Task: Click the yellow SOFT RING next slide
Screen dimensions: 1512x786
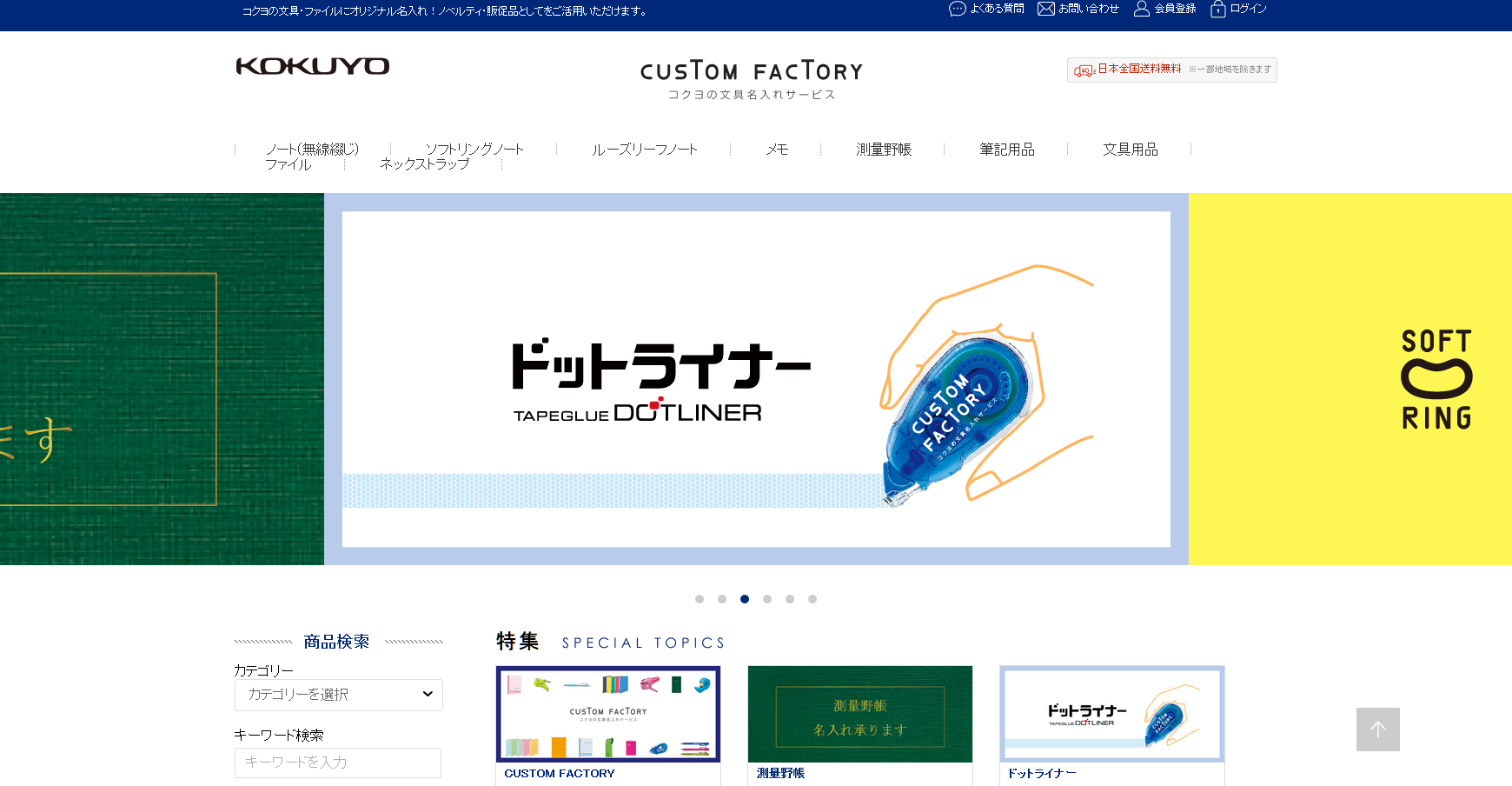Action: (1350, 379)
